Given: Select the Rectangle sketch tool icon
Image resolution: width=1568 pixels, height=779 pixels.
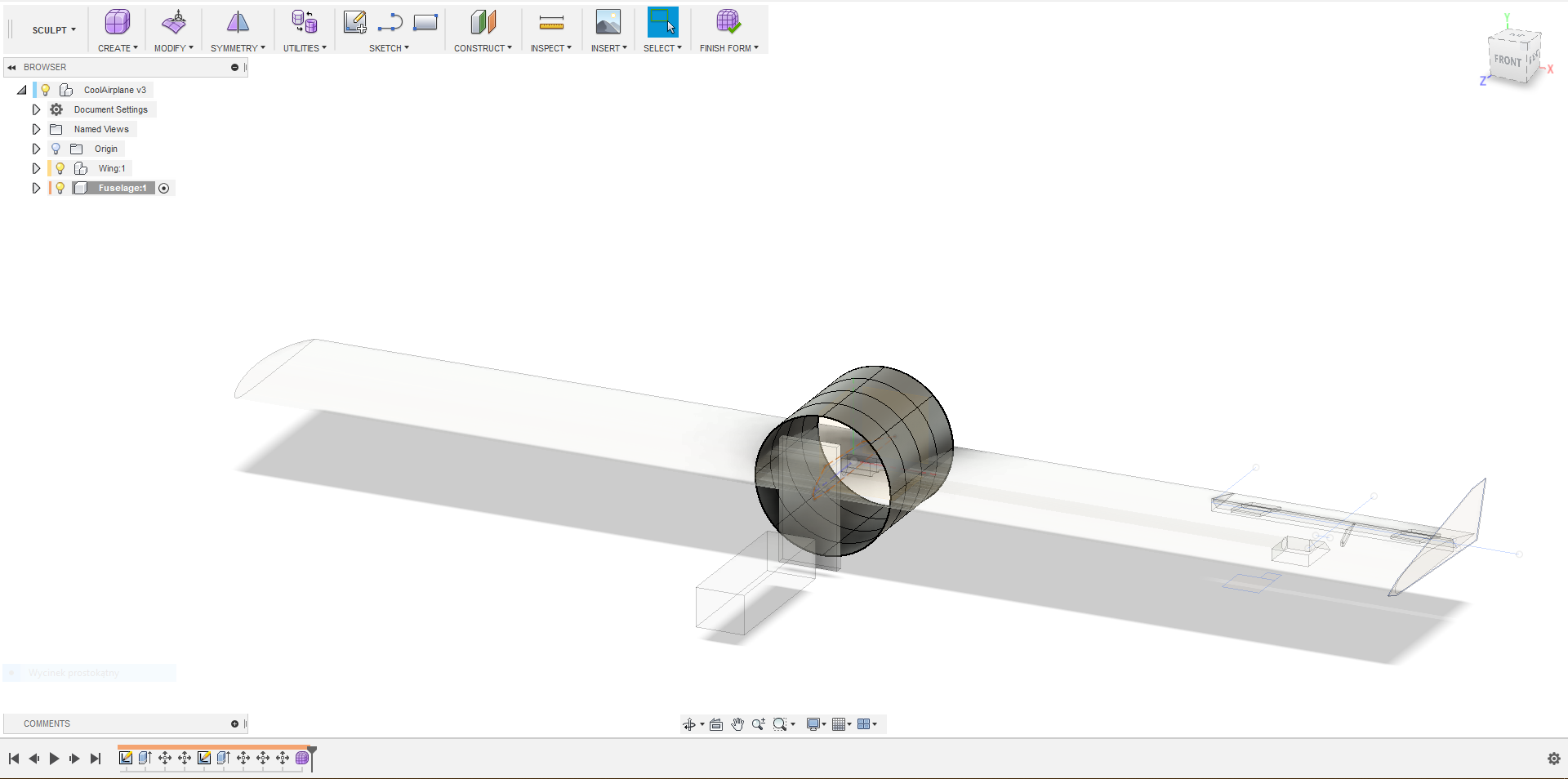Looking at the screenshot, I should pyautogui.click(x=425, y=22).
